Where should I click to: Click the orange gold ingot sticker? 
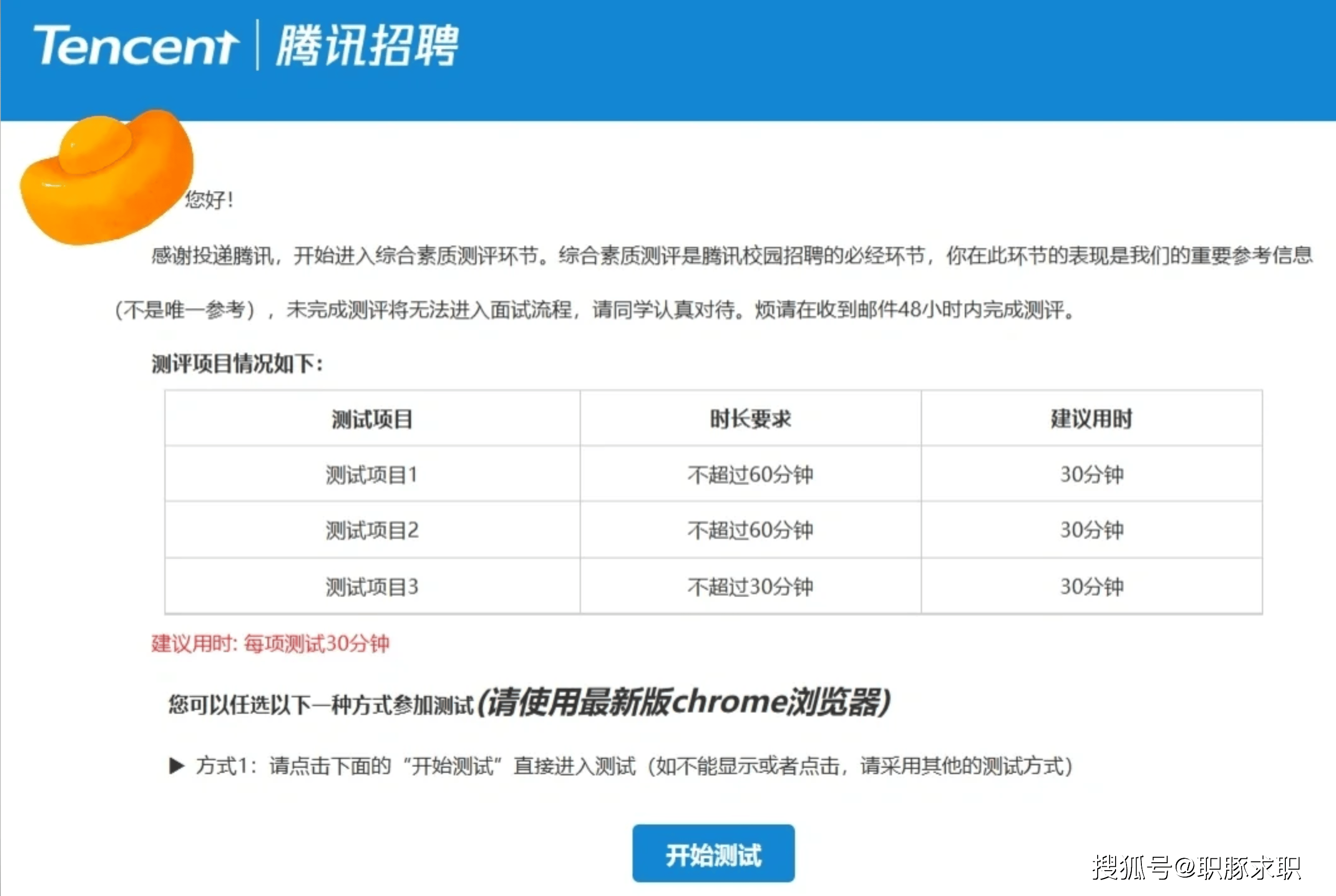point(107,176)
